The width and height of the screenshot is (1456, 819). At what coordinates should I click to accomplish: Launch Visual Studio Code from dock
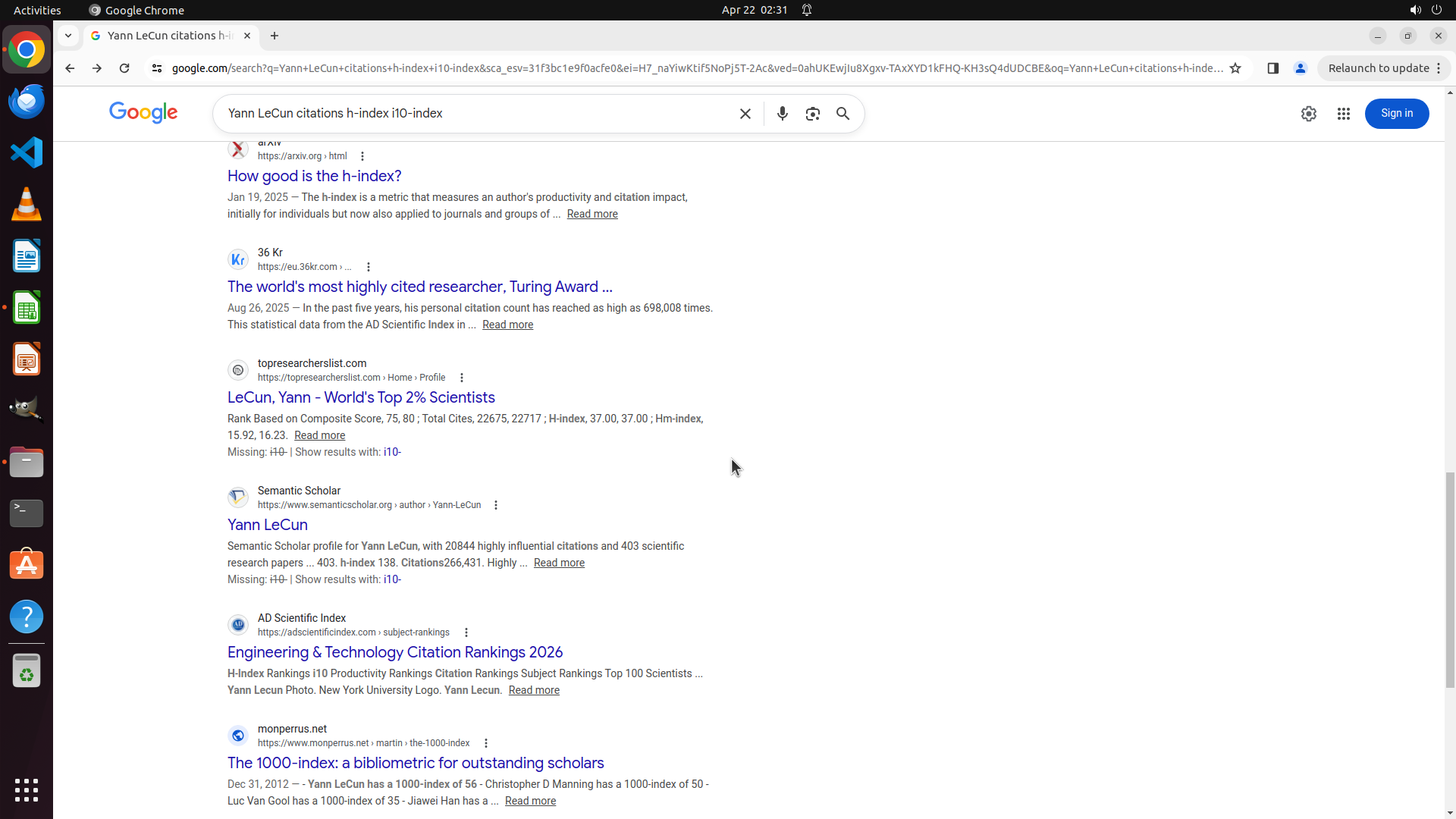(x=27, y=152)
